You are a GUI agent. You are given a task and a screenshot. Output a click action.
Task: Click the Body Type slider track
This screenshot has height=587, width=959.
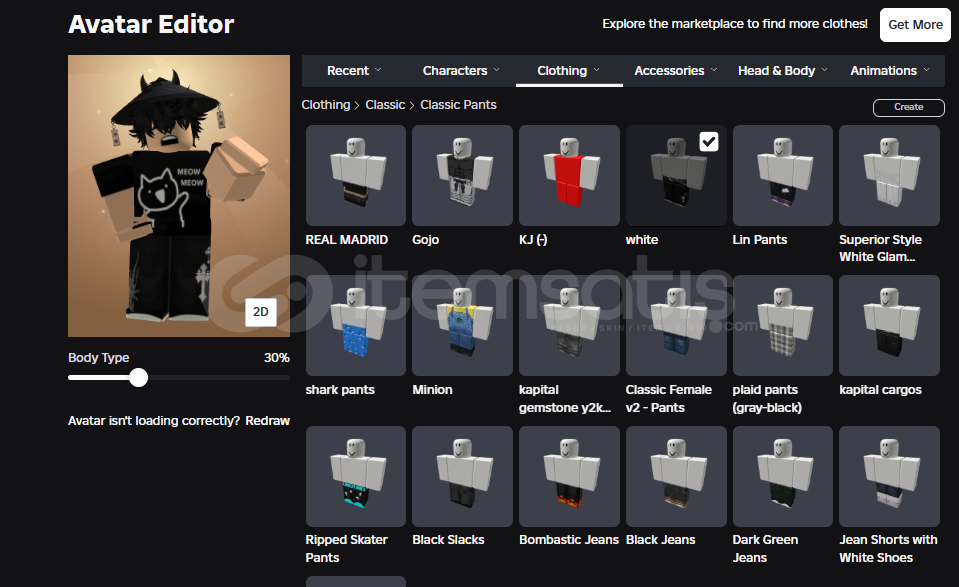(179, 378)
